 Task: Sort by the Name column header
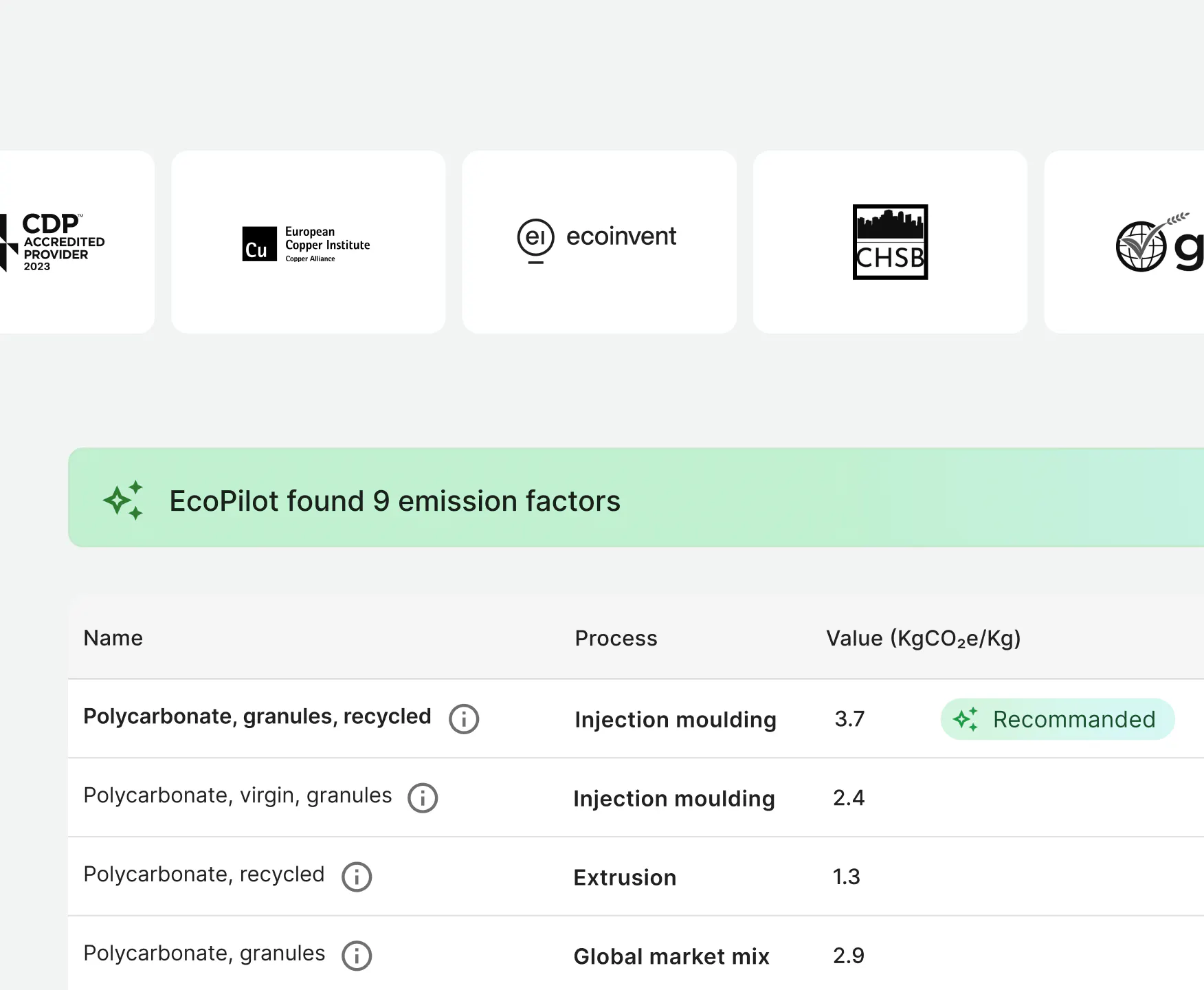113,638
